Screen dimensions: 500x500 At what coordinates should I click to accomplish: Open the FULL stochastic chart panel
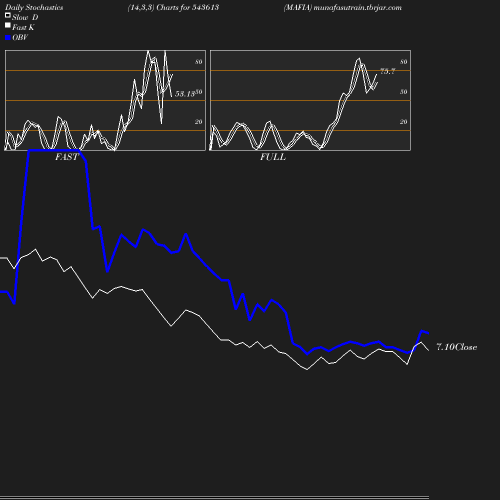coord(310,100)
